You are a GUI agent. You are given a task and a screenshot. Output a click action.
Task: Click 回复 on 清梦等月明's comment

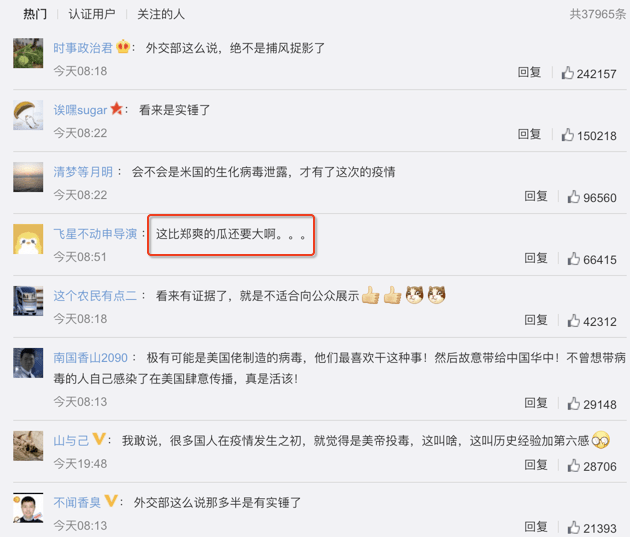536,196
